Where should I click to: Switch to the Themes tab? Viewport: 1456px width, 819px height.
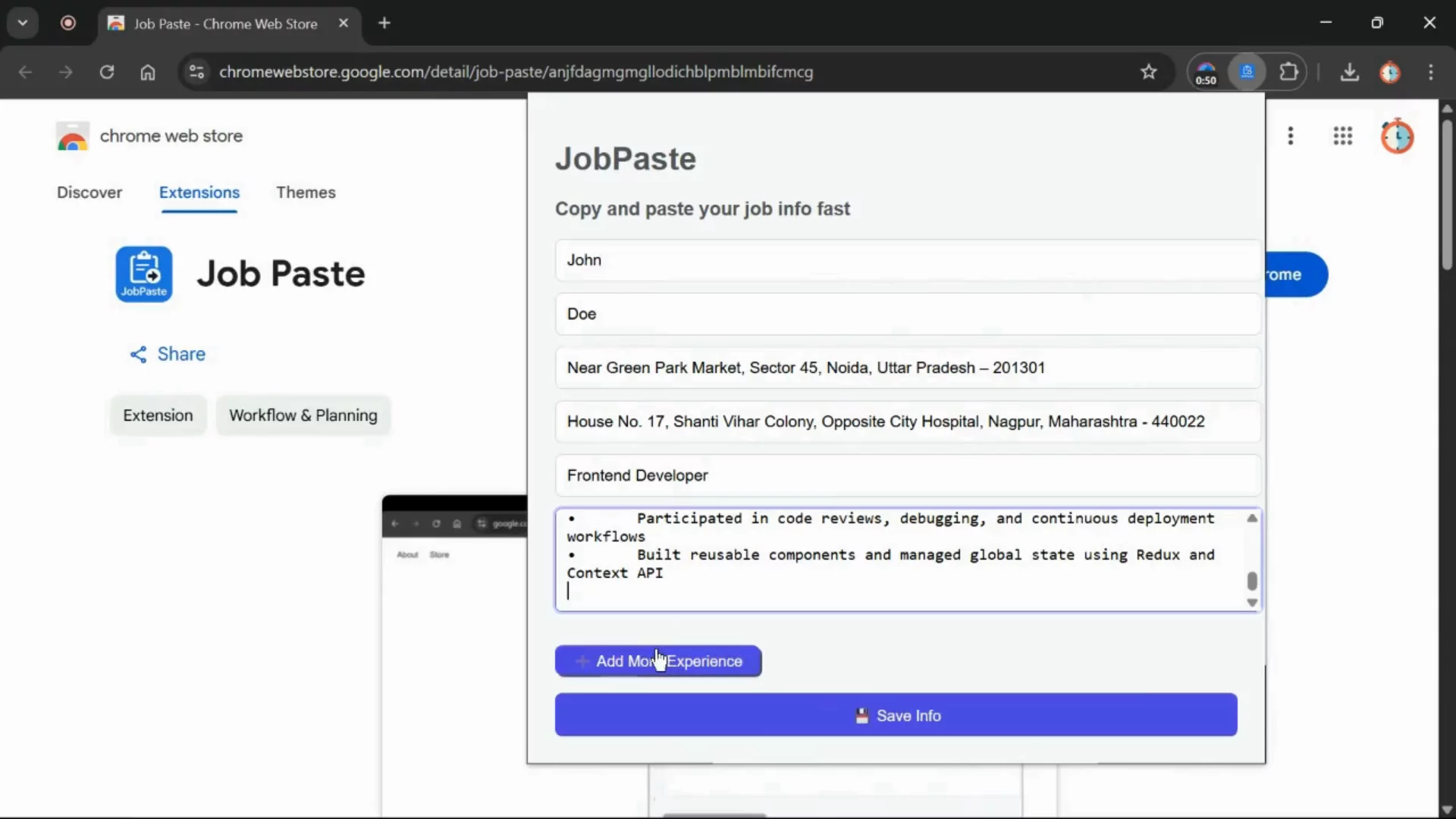coord(306,193)
